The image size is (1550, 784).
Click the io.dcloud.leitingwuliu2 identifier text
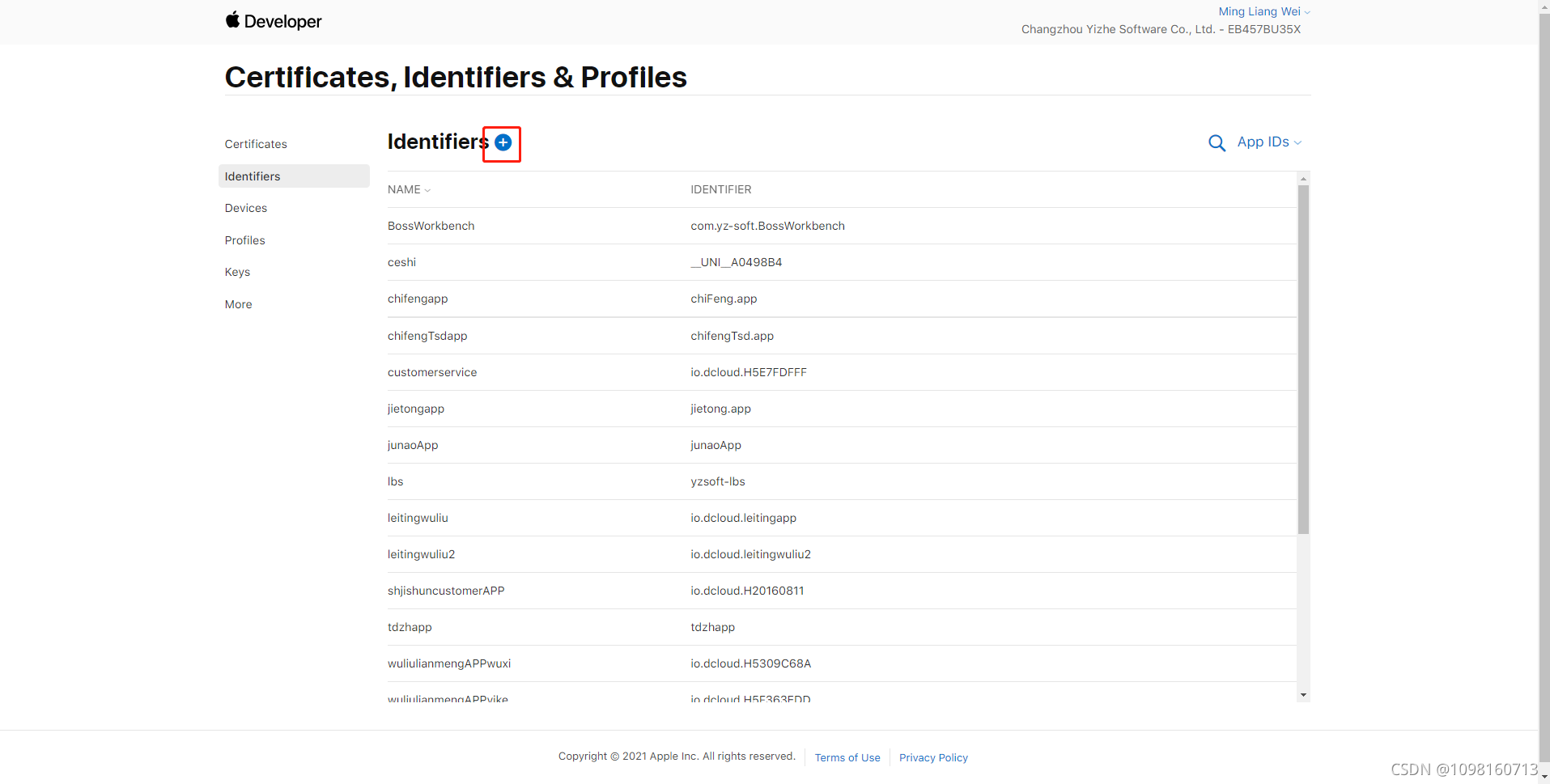tap(750, 554)
